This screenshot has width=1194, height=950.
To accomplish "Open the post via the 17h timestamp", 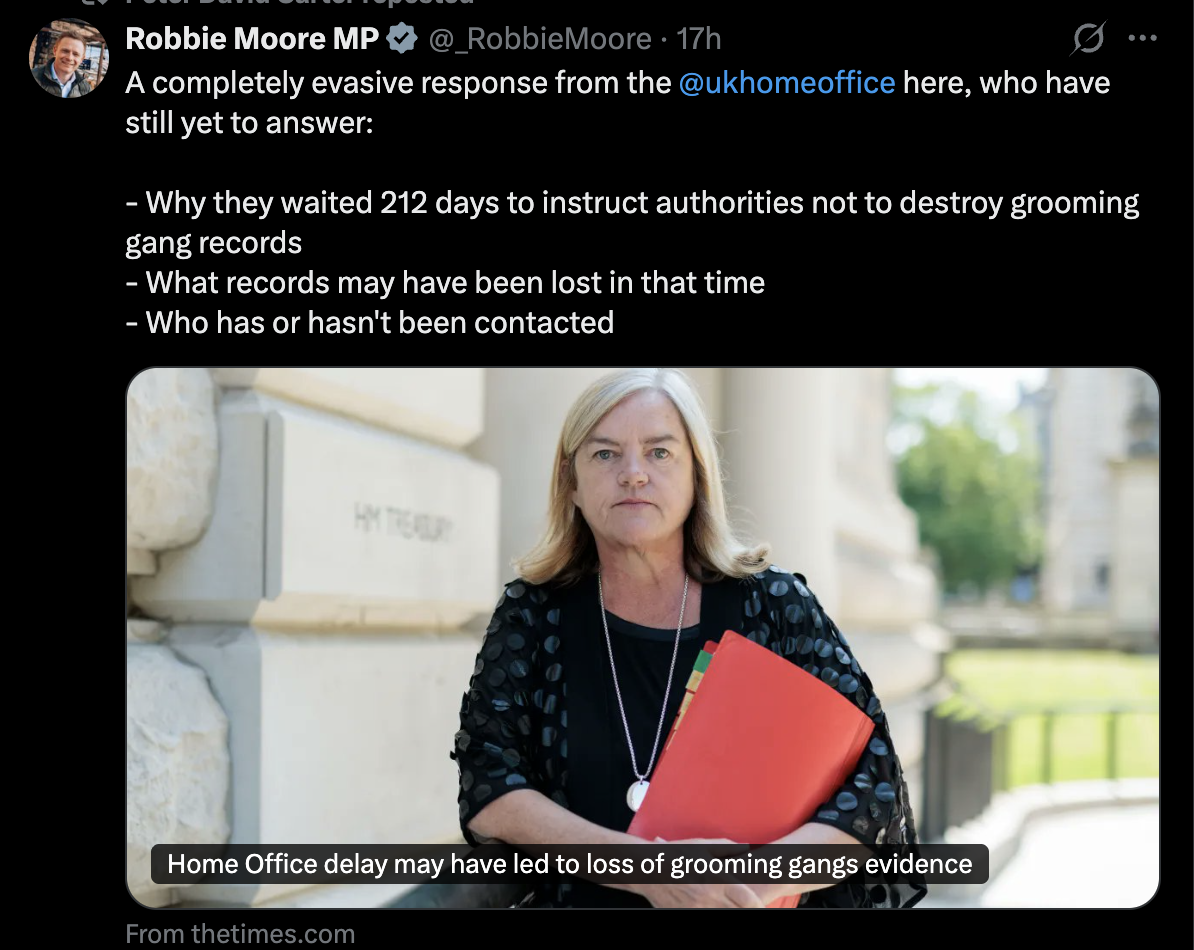I will coord(699,39).
